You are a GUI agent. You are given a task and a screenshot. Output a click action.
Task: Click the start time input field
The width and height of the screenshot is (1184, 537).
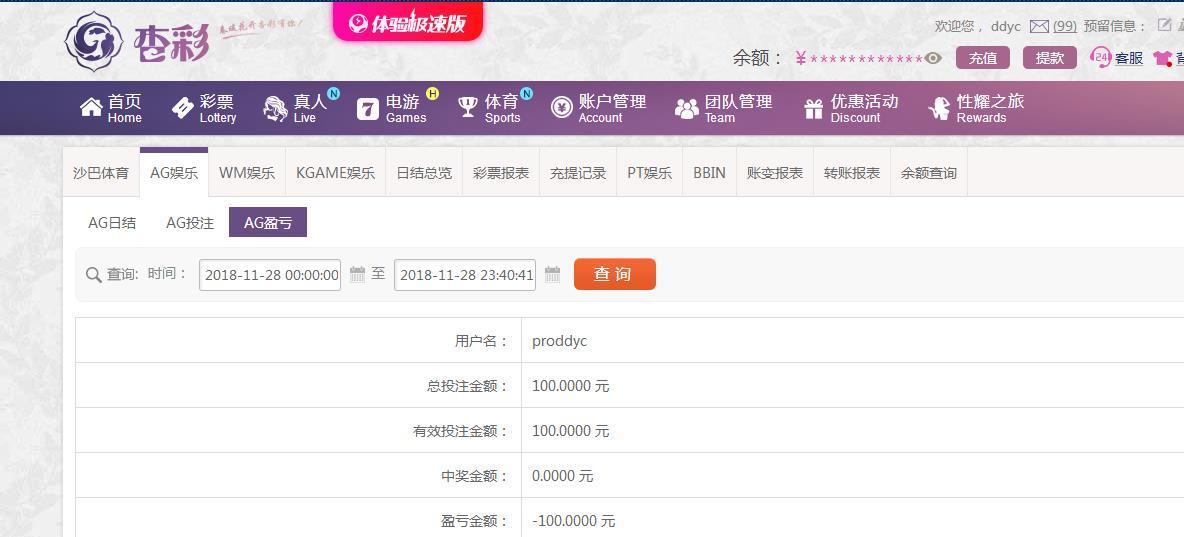(x=270, y=275)
